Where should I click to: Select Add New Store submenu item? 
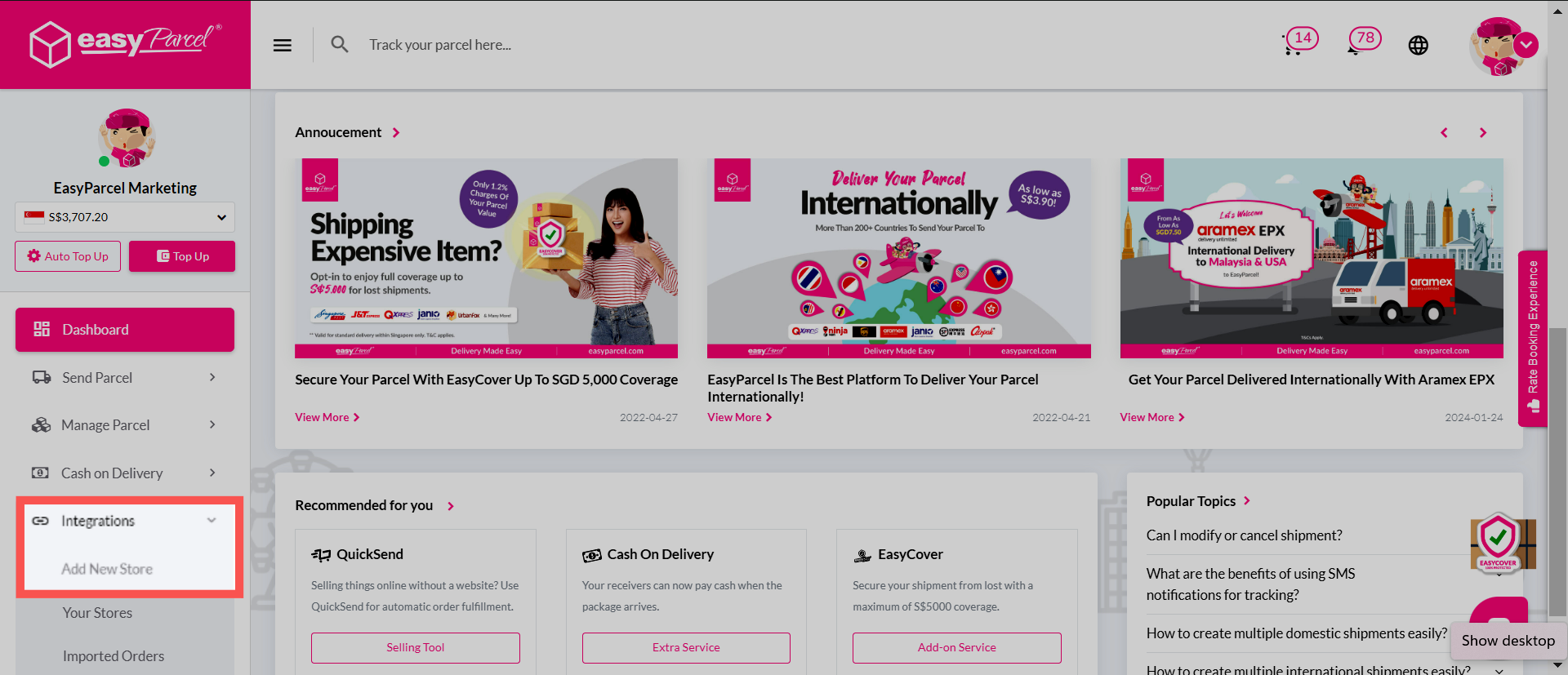pos(107,569)
